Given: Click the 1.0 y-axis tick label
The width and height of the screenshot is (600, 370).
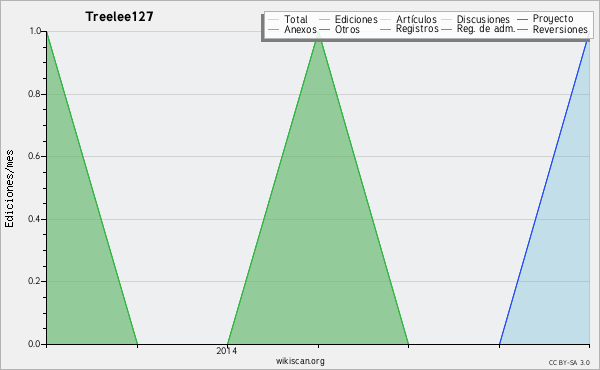Looking at the screenshot, I should click(35, 31).
